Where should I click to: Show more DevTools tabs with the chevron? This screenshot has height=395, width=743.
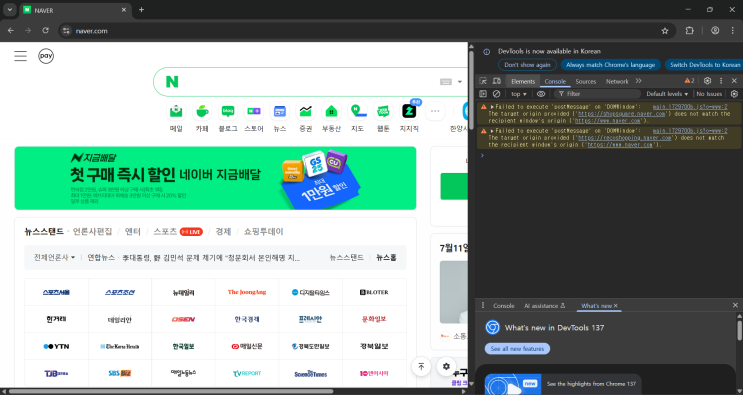(639, 81)
